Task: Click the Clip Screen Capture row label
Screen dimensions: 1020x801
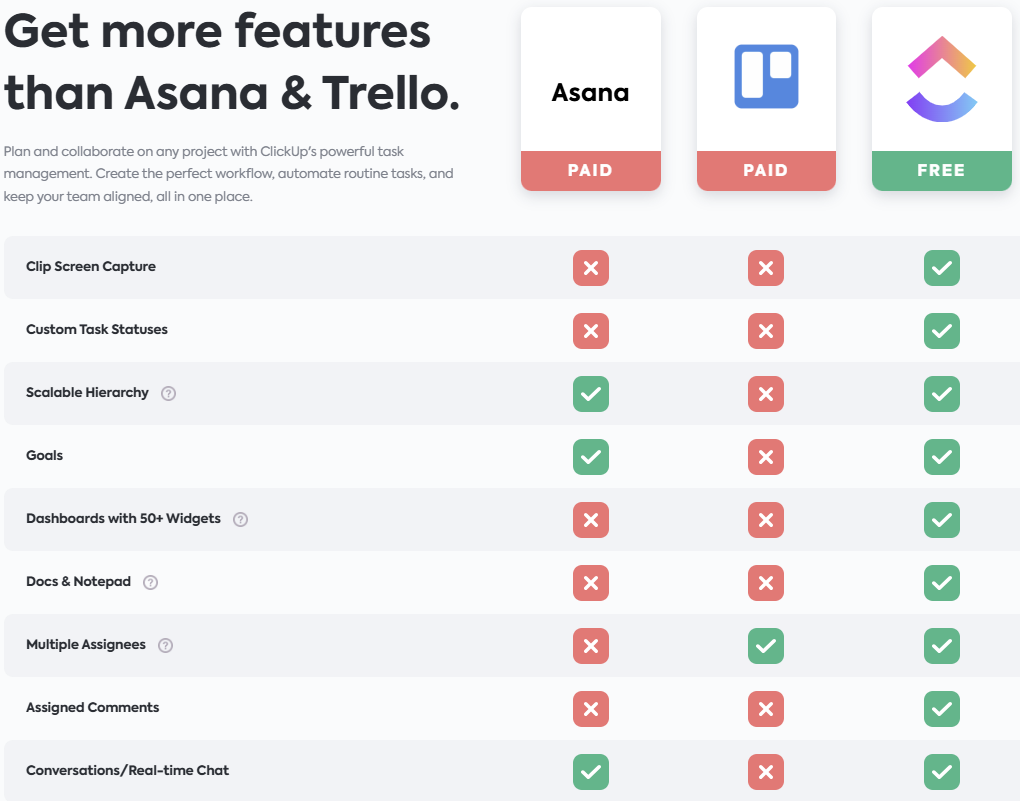Action: [91, 267]
